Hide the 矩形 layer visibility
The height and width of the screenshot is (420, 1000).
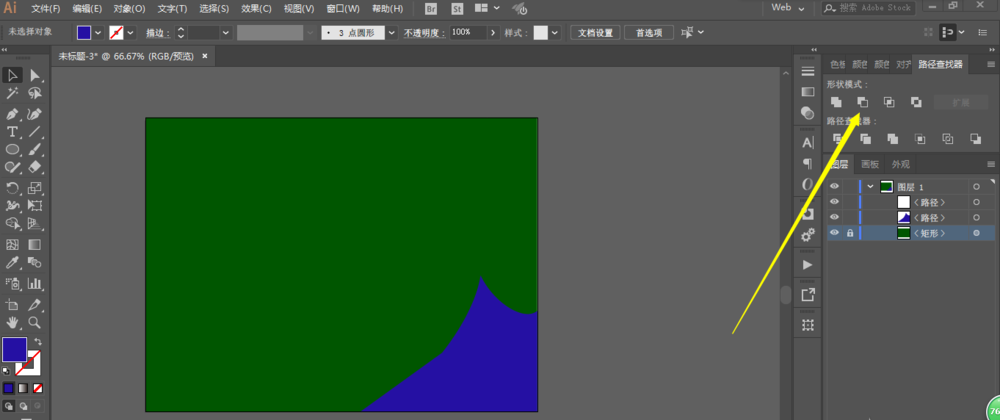tap(834, 233)
